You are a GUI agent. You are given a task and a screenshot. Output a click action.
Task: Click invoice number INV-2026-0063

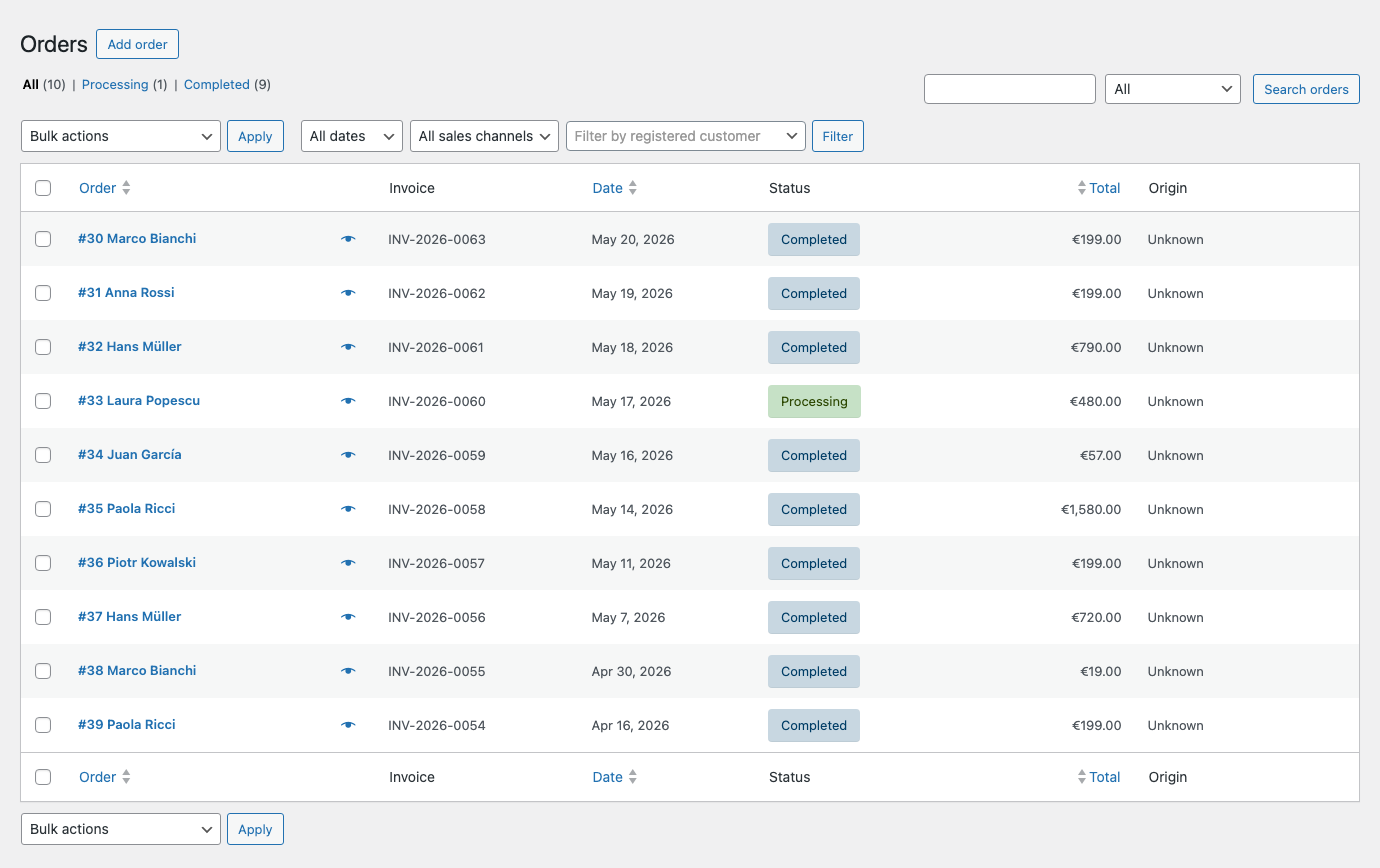[437, 239]
